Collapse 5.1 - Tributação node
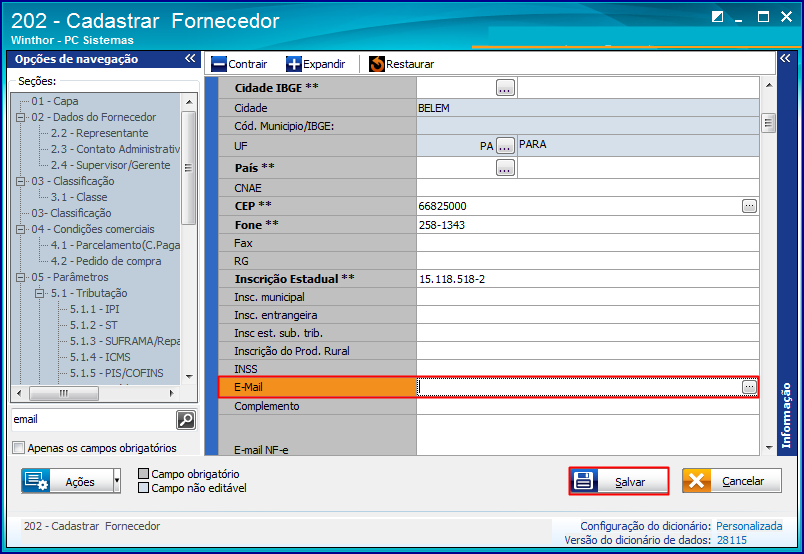 coord(39,293)
